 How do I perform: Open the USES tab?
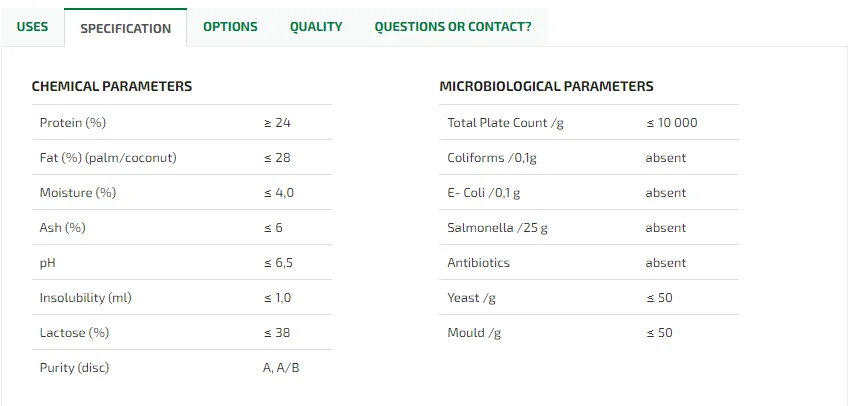pos(32,27)
